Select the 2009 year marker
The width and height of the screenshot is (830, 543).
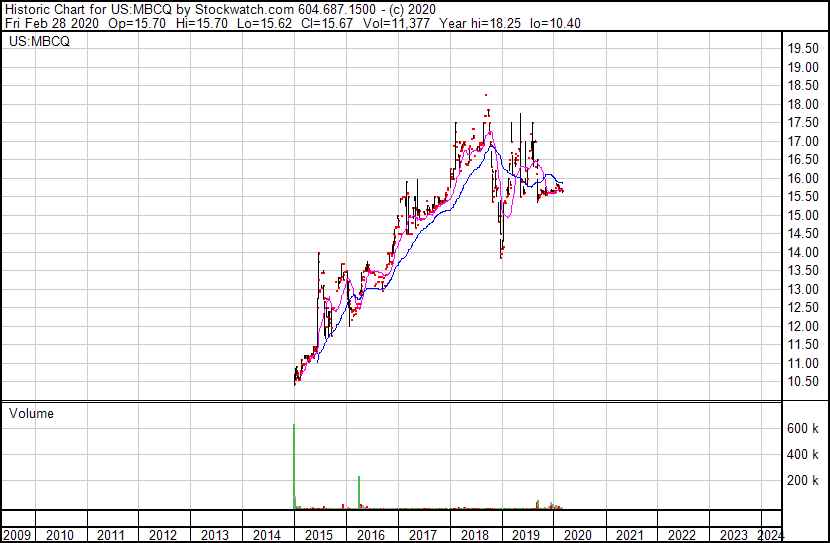17,534
